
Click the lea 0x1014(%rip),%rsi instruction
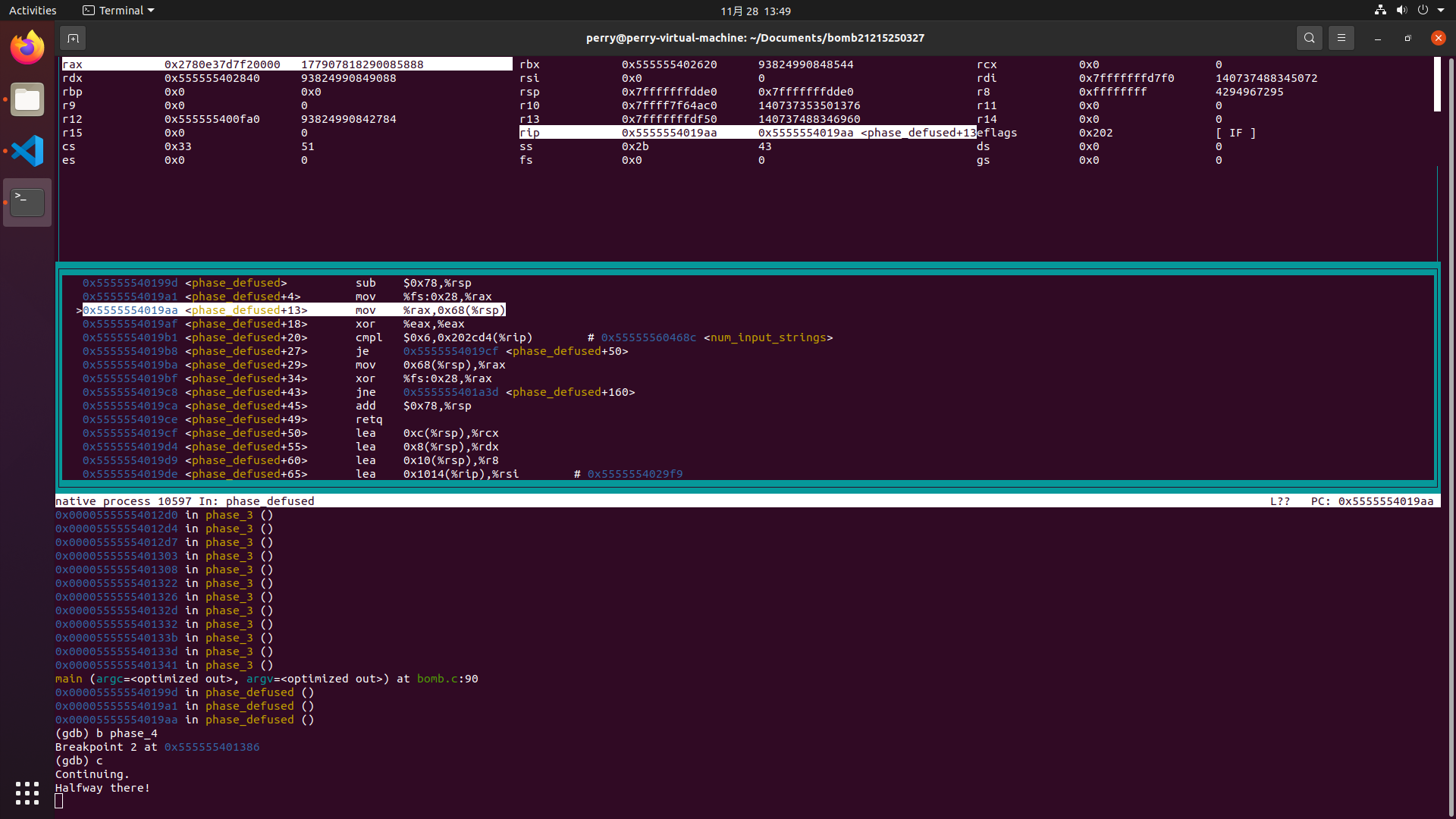point(437,474)
